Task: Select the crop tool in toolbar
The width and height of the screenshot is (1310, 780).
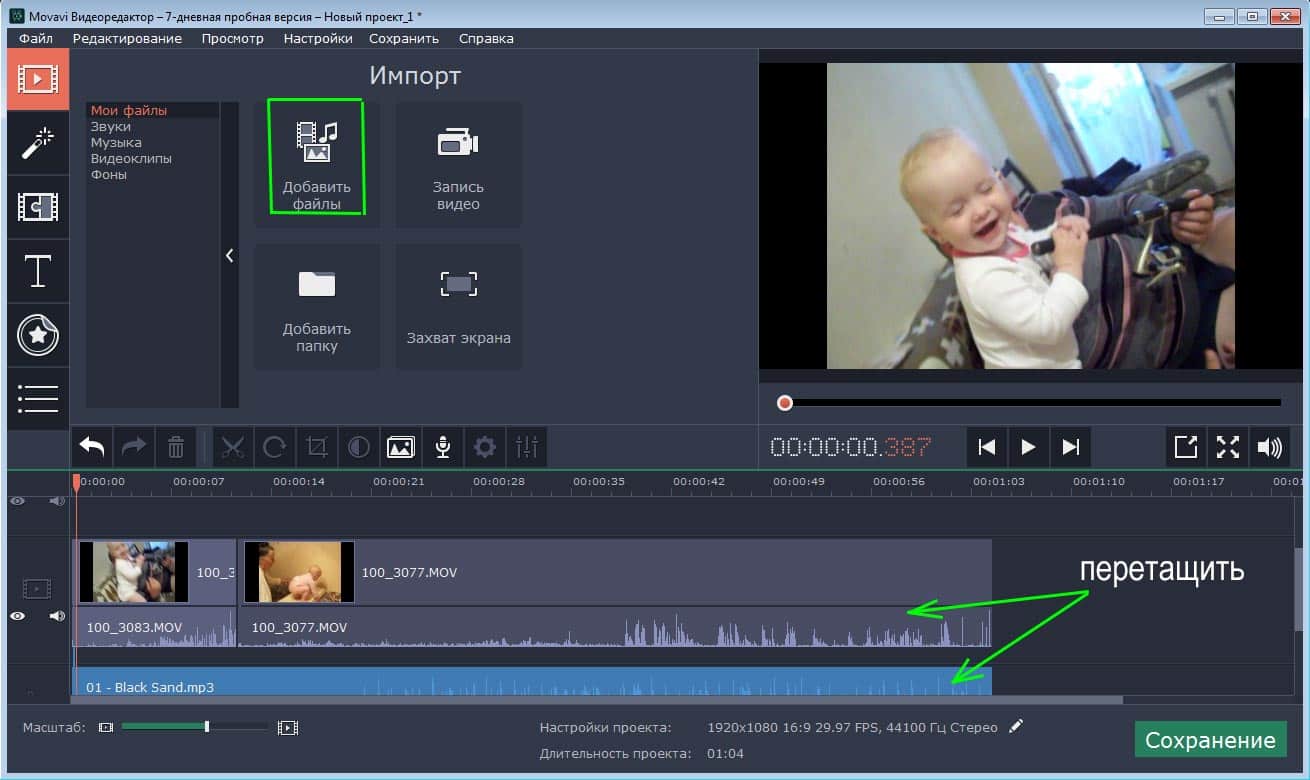Action: pos(317,447)
